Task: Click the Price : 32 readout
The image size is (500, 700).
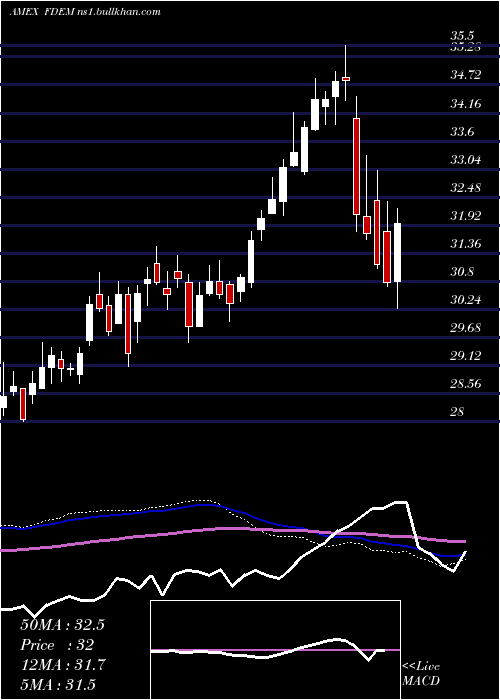Action: tap(57, 645)
